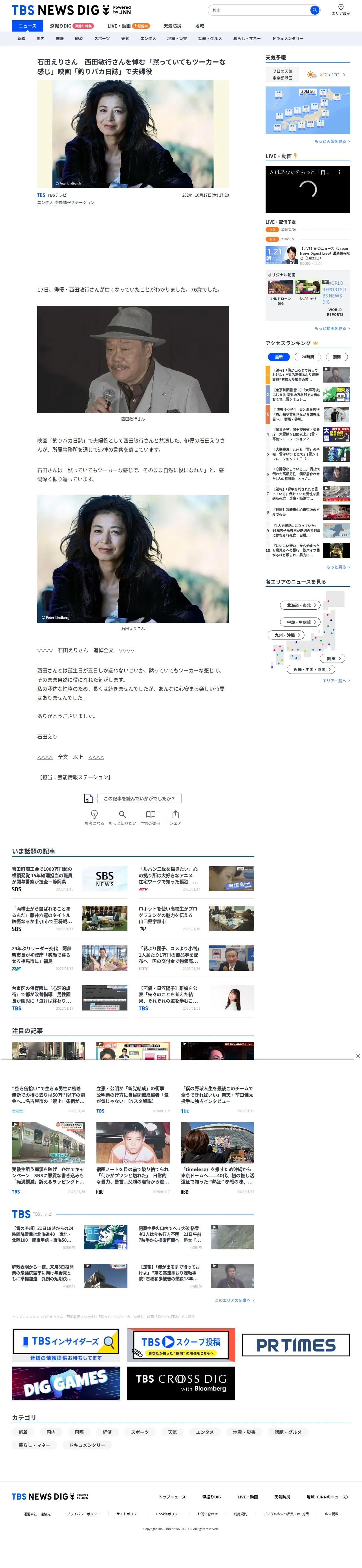The image size is (362, 1568).
Task: Click the footer TBS NEWS DIG logo
Action: click(50, 1496)
